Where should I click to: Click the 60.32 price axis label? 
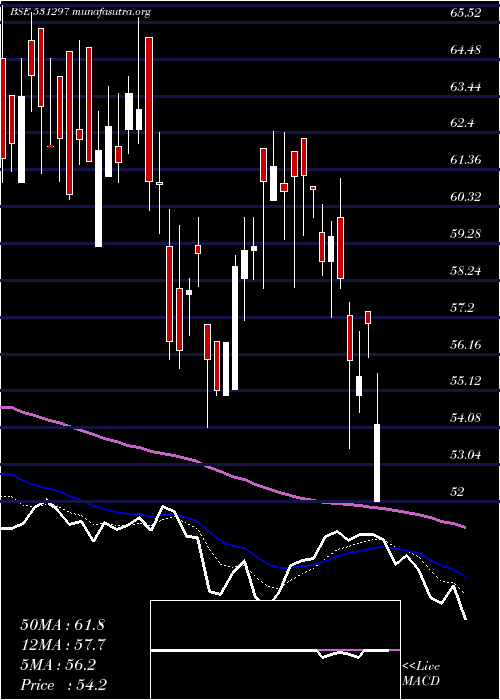click(x=465, y=196)
